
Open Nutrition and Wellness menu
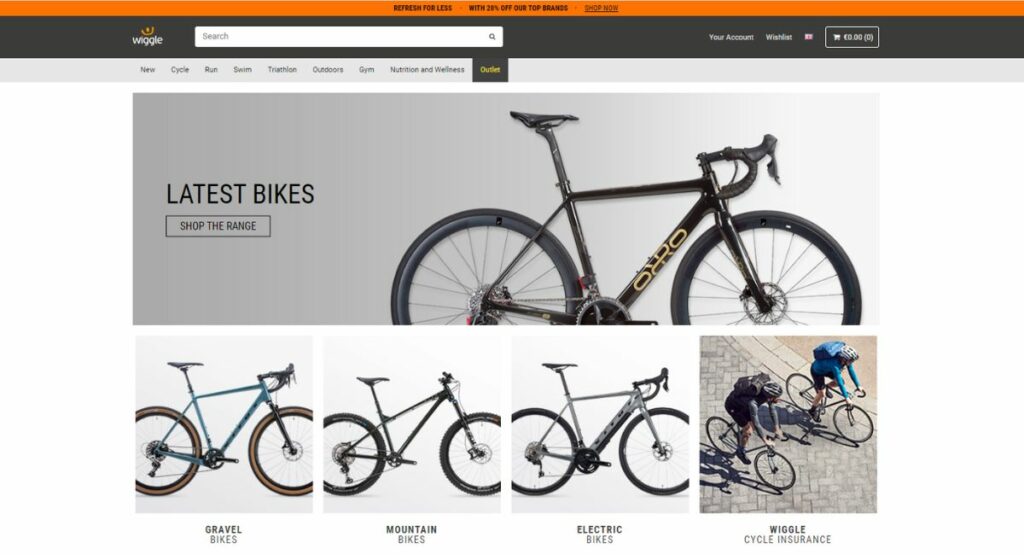pos(427,69)
